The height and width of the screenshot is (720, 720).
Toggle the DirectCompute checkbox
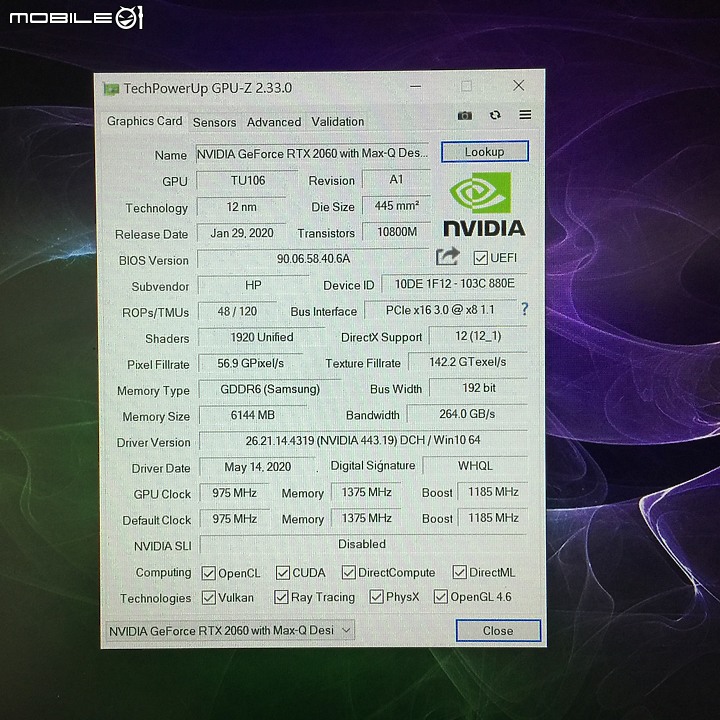click(349, 572)
